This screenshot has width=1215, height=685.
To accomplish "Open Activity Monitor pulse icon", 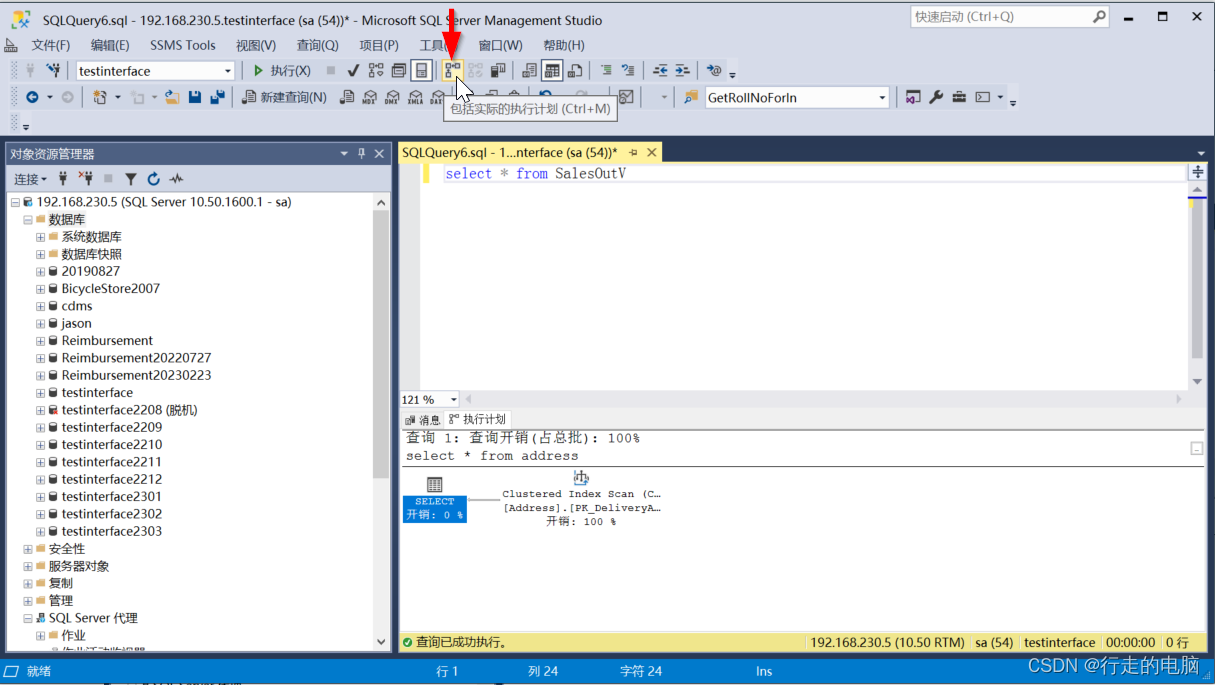I will [x=177, y=179].
